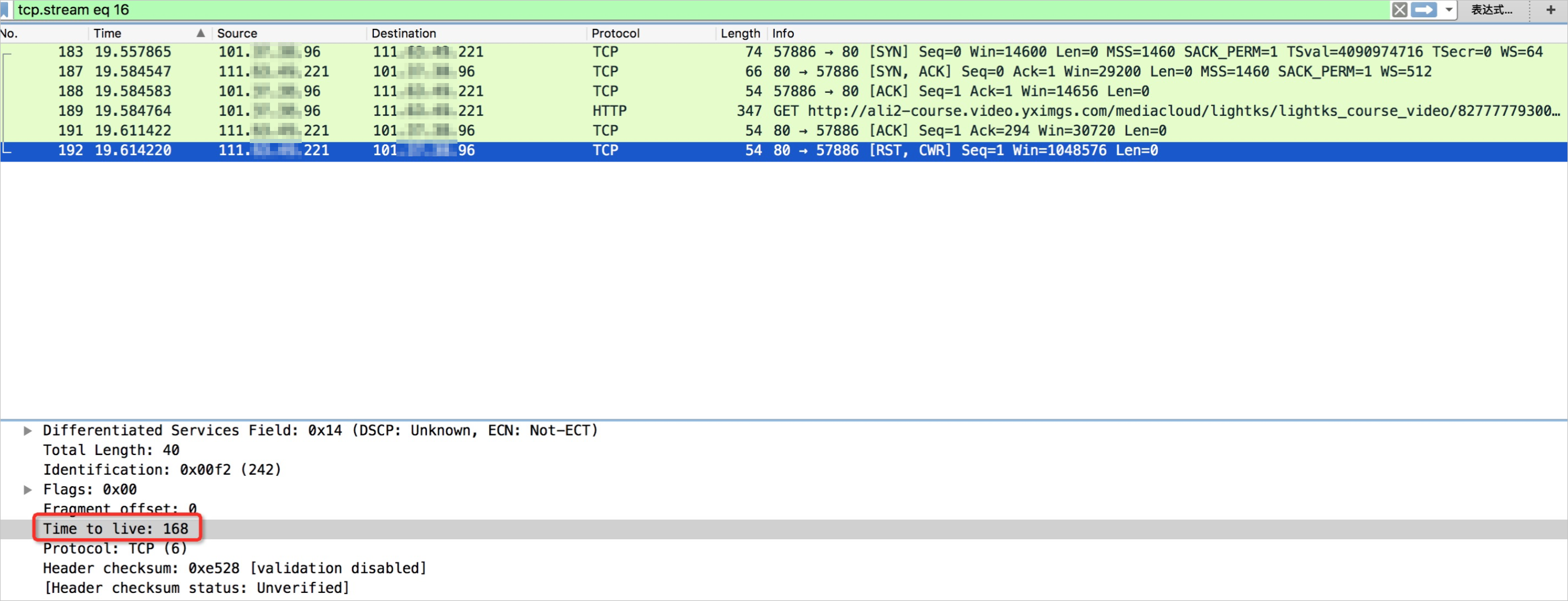
Task: Expand the Flags: 0x00 tree item
Action: tap(27, 490)
